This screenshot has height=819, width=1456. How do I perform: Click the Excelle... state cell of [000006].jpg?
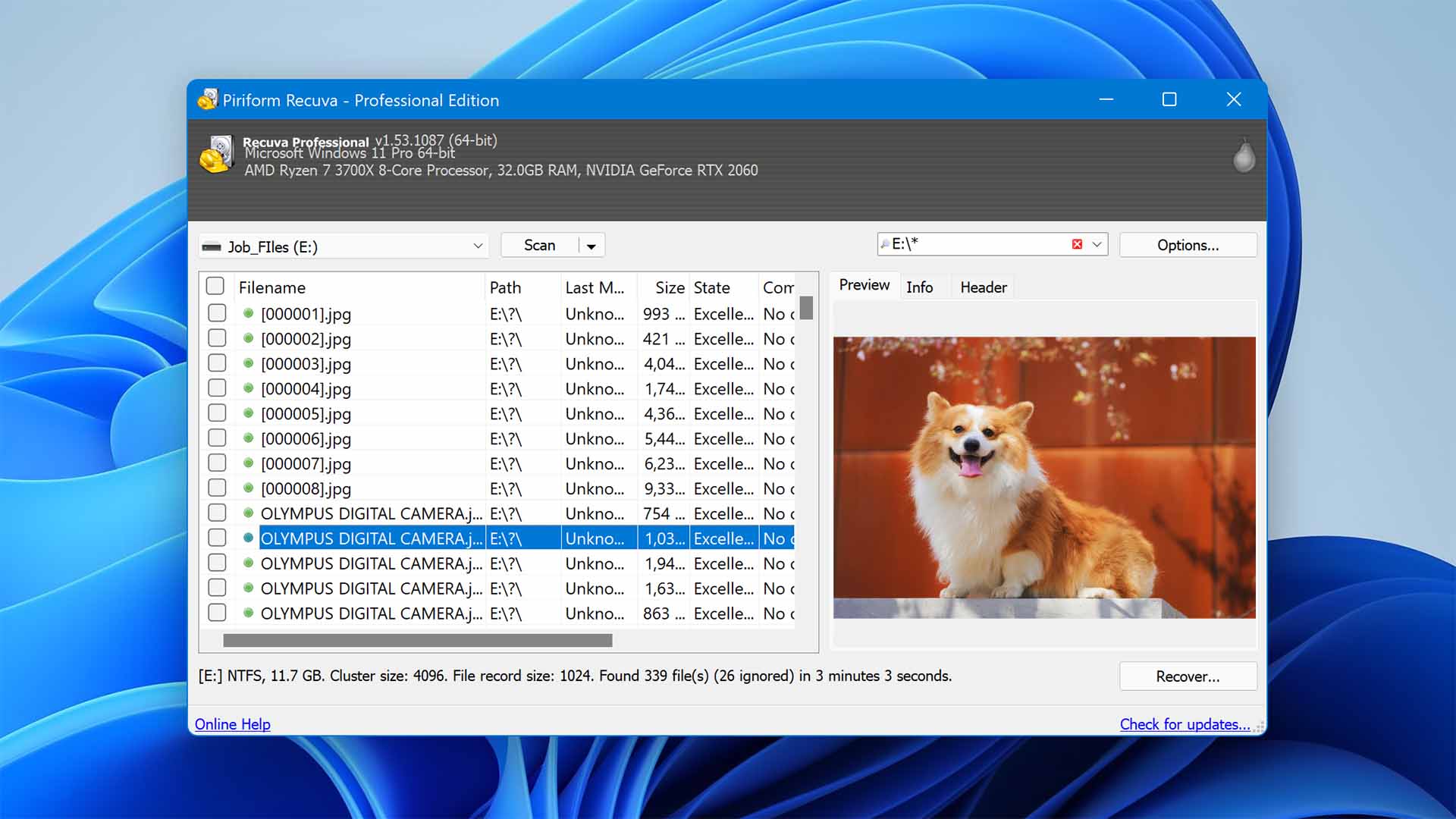tap(723, 438)
